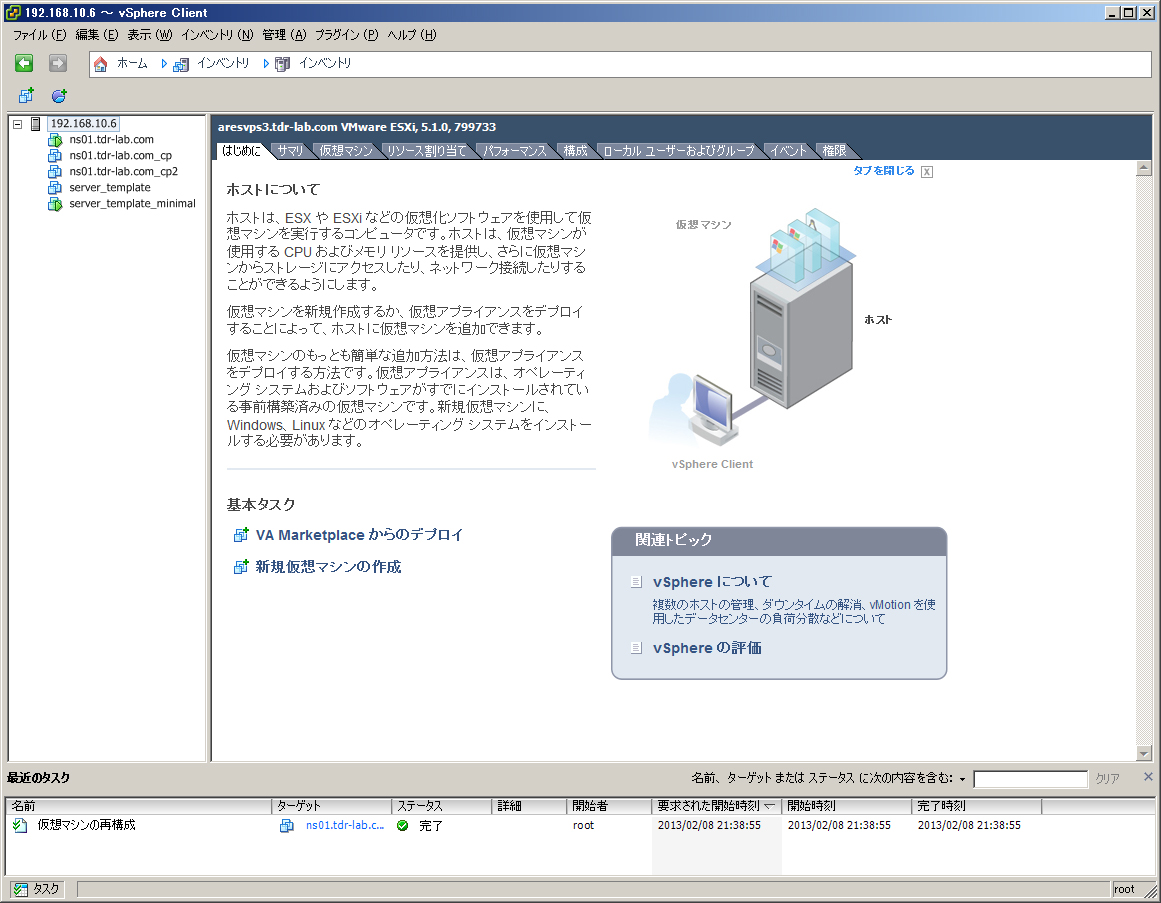The width and height of the screenshot is (1161, 903).
Task: Click the vertical scrollbar down arrow
Action: [1144, 753]
